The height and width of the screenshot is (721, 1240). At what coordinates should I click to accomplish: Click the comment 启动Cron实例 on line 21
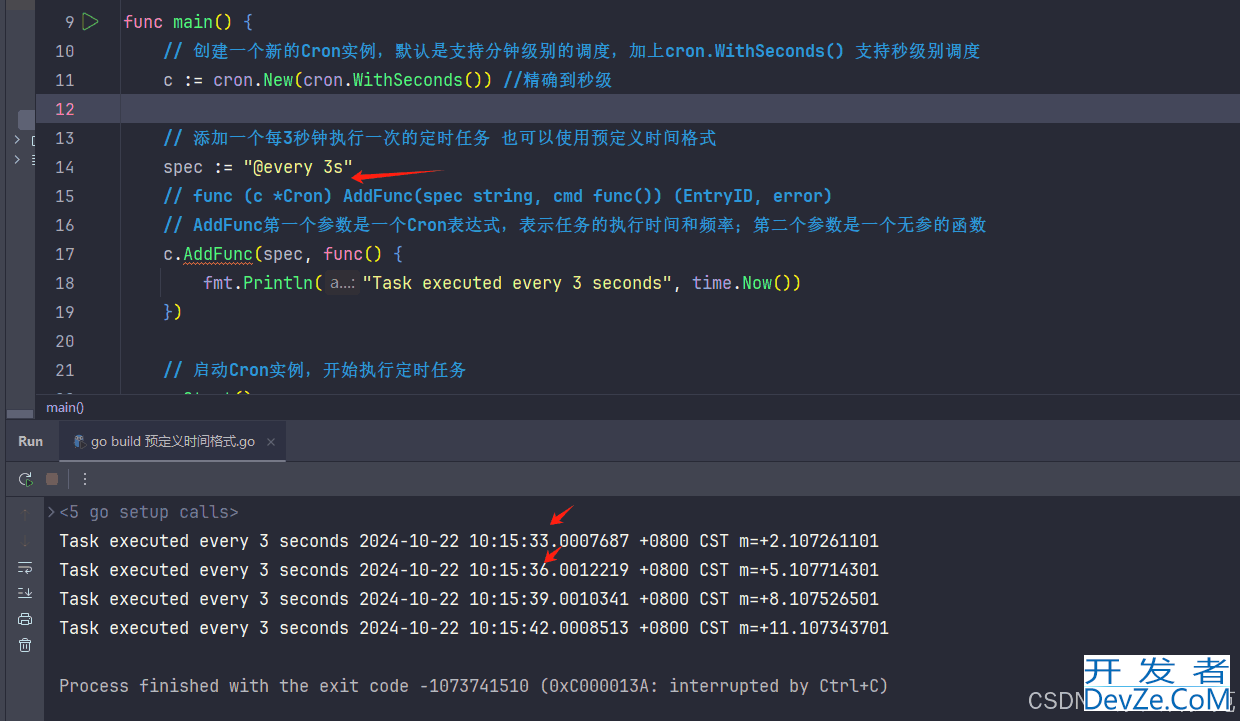click(315, 370)
